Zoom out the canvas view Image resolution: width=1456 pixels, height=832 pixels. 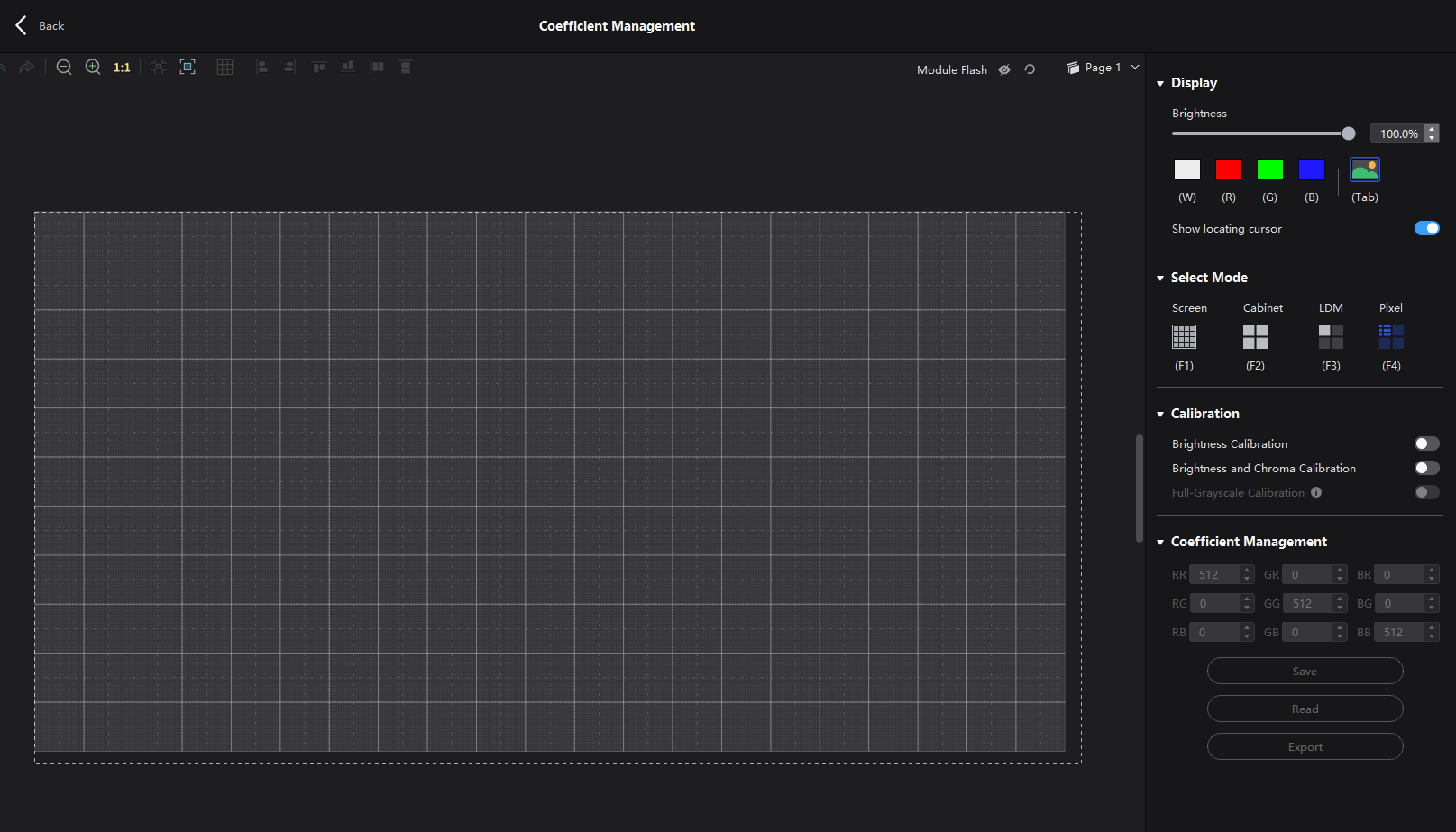coord(64,67)
